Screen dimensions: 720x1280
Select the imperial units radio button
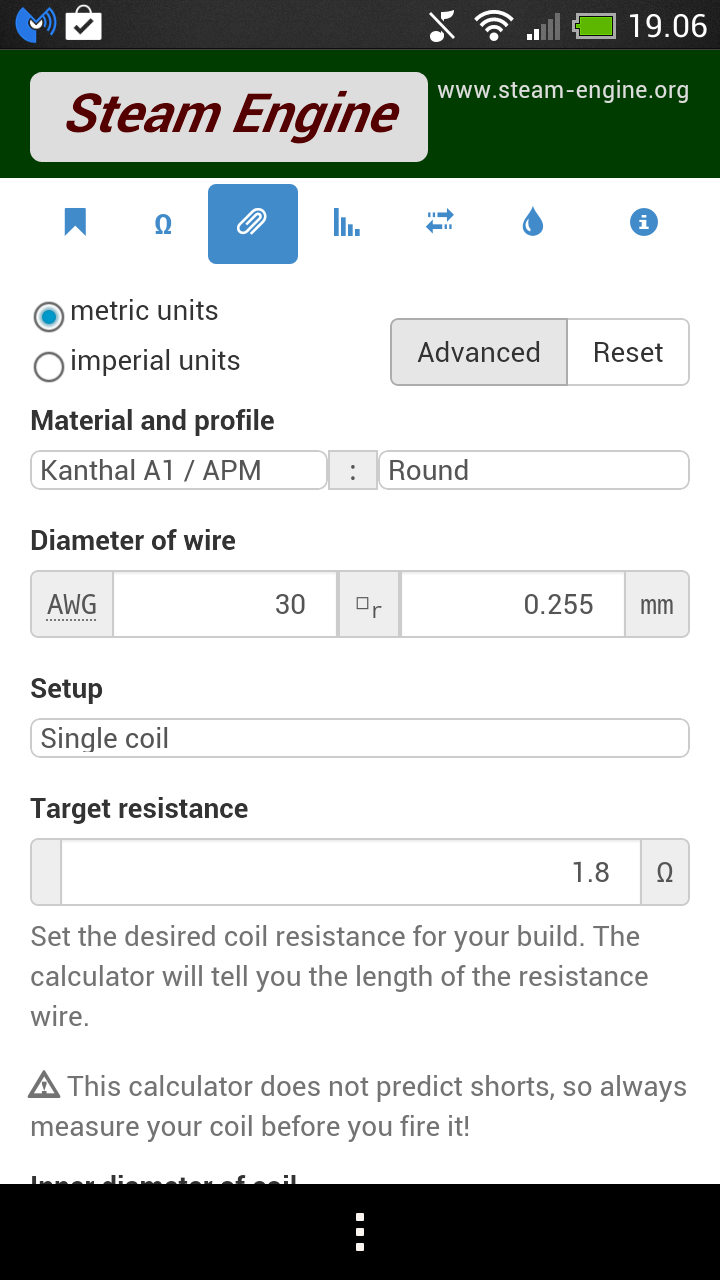(48, 367)
